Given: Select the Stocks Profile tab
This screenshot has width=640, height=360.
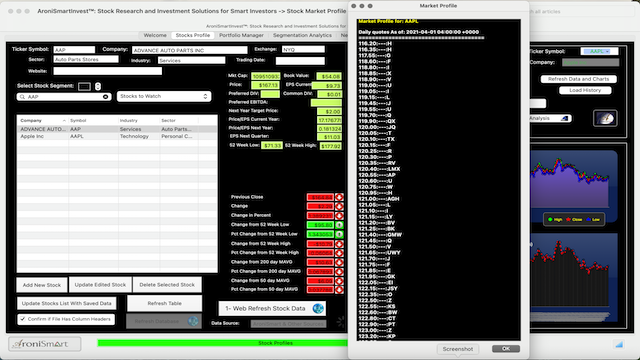Looking at the screenshot, I should (193, 36).
